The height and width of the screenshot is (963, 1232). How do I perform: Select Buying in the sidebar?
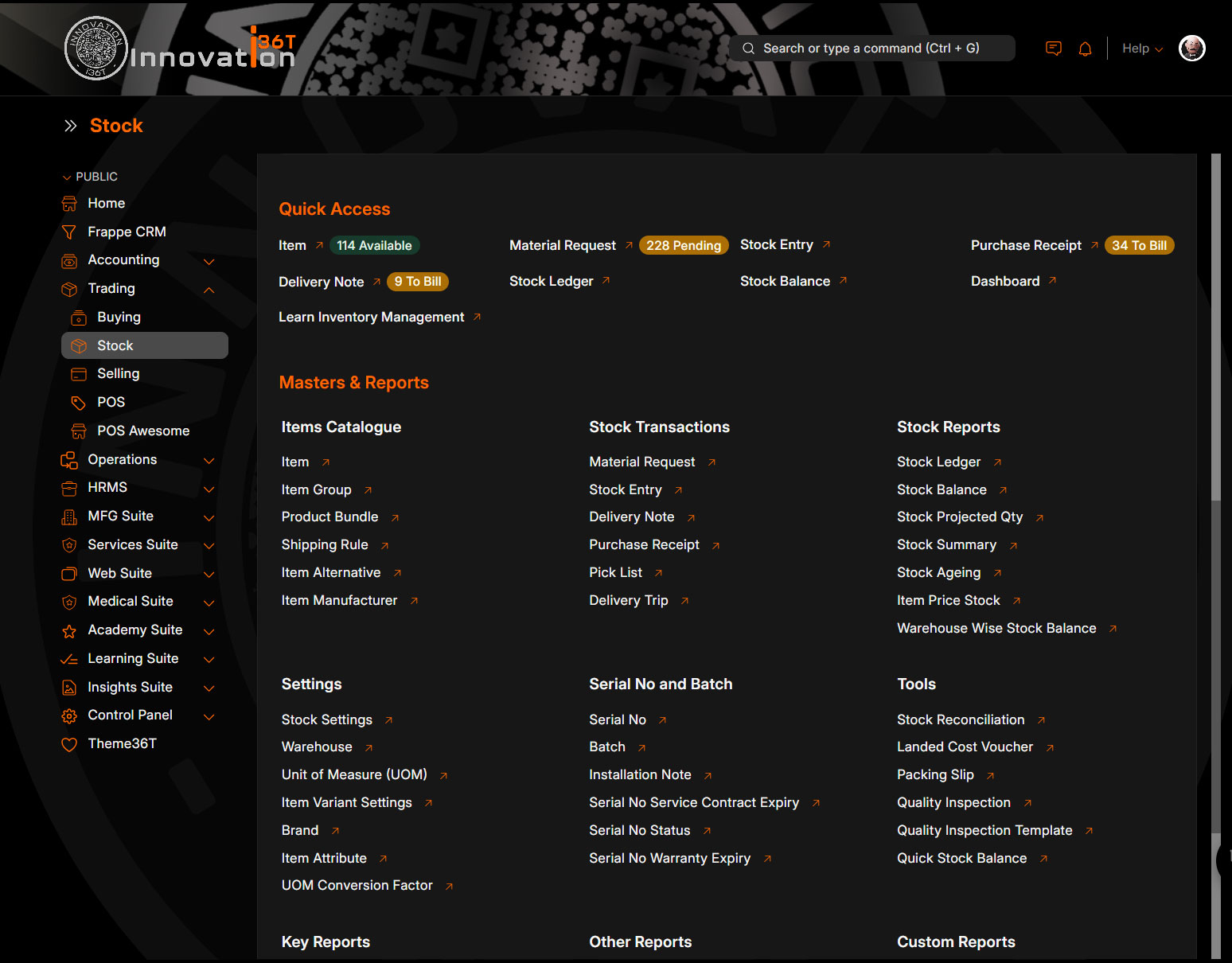tap(119, 317)
